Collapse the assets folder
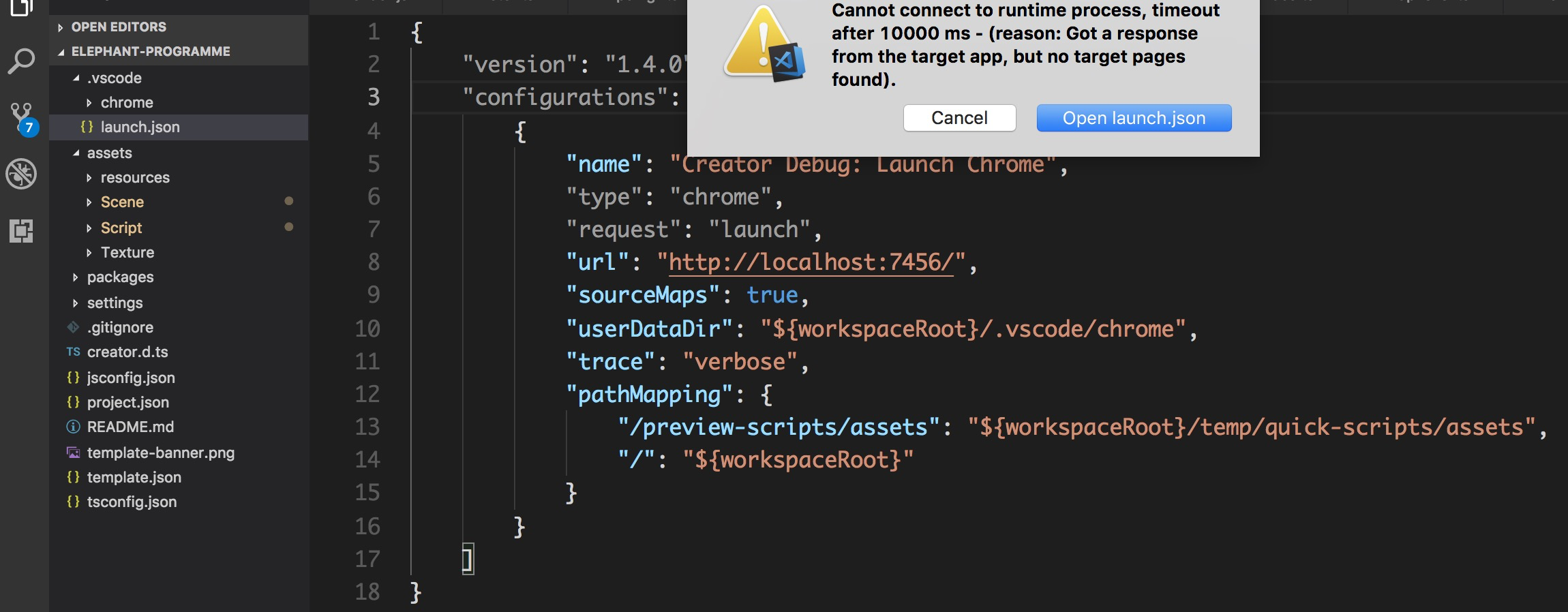The image size is (1568, 612). [109, 153]
